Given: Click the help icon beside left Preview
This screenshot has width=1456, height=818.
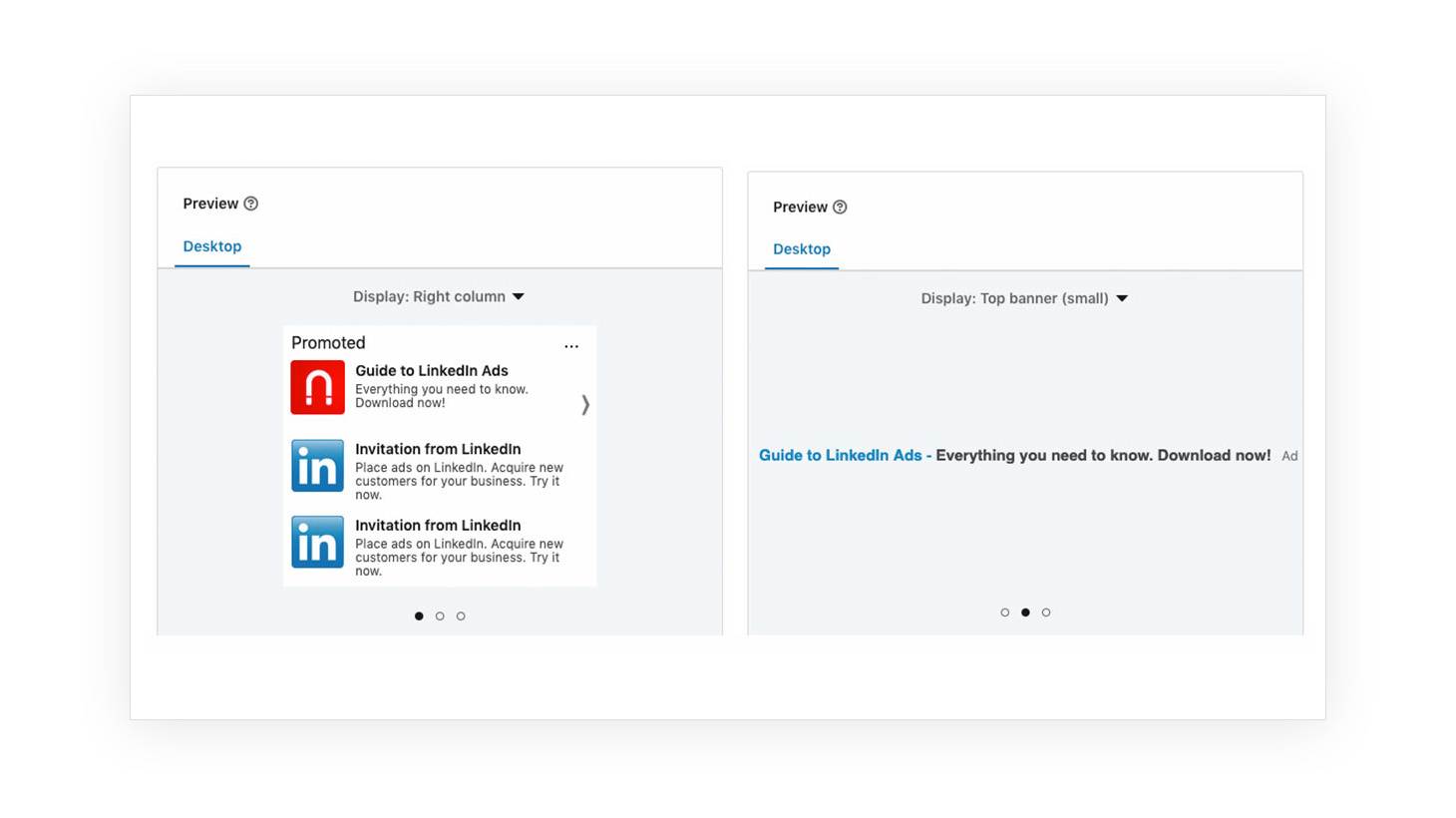Looking at the screenshot, I should [x=251, y=204].
